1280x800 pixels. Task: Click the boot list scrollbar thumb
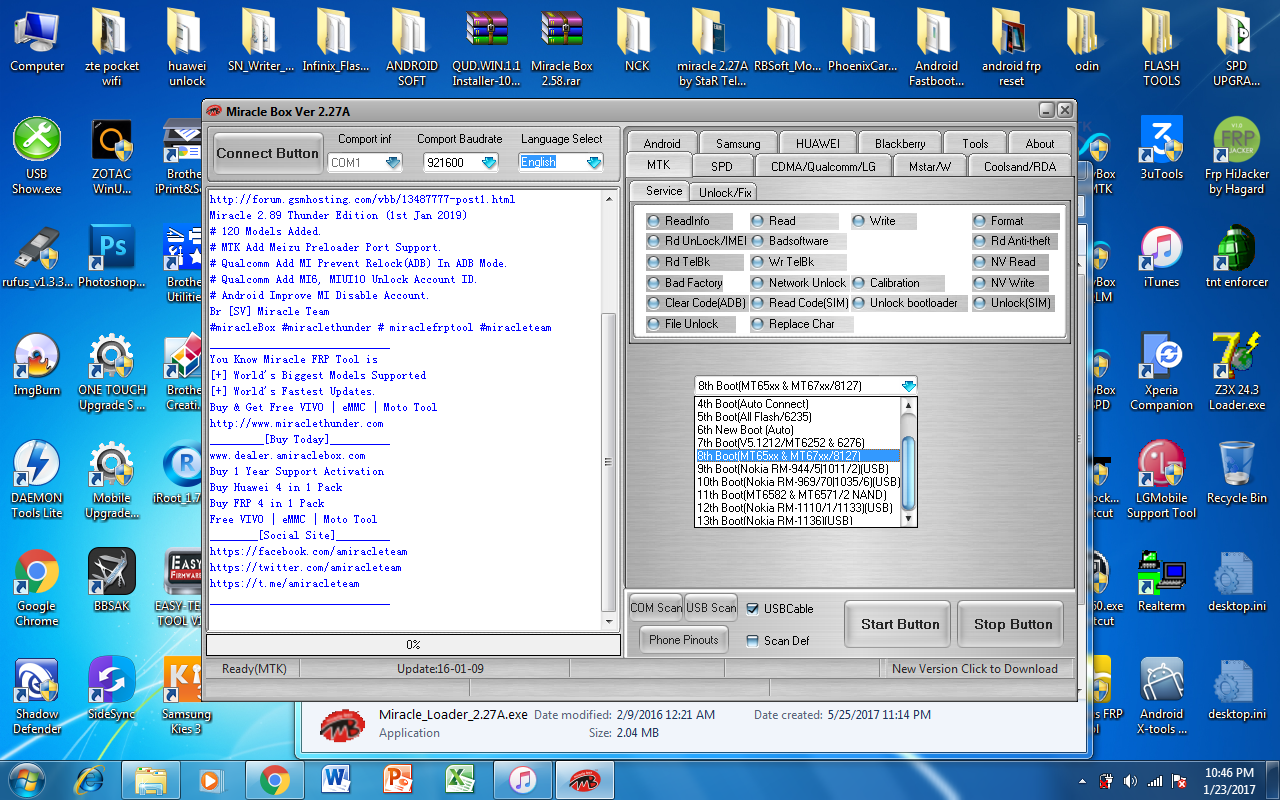click(908, 473)
